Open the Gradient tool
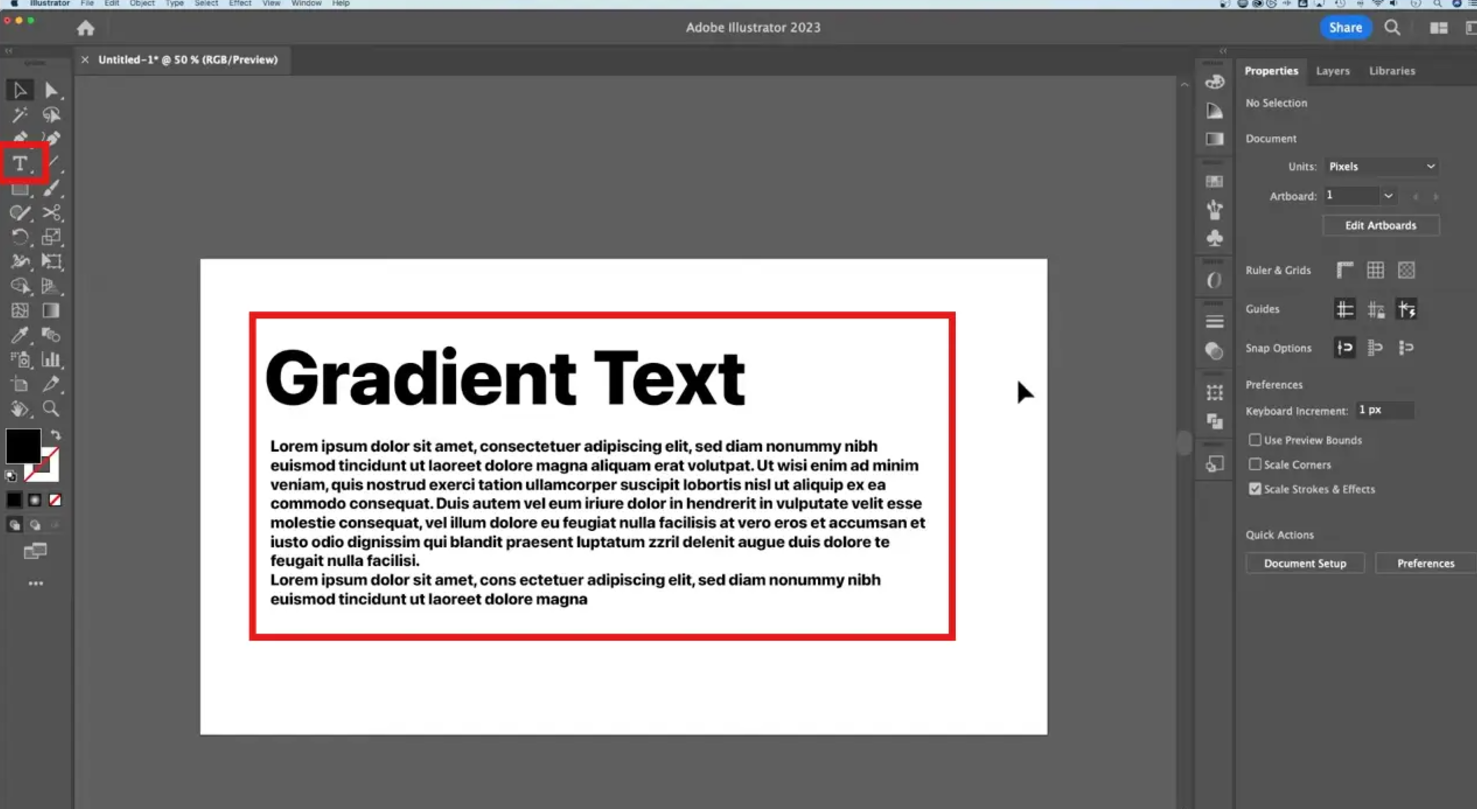 [x=53, y=310]
